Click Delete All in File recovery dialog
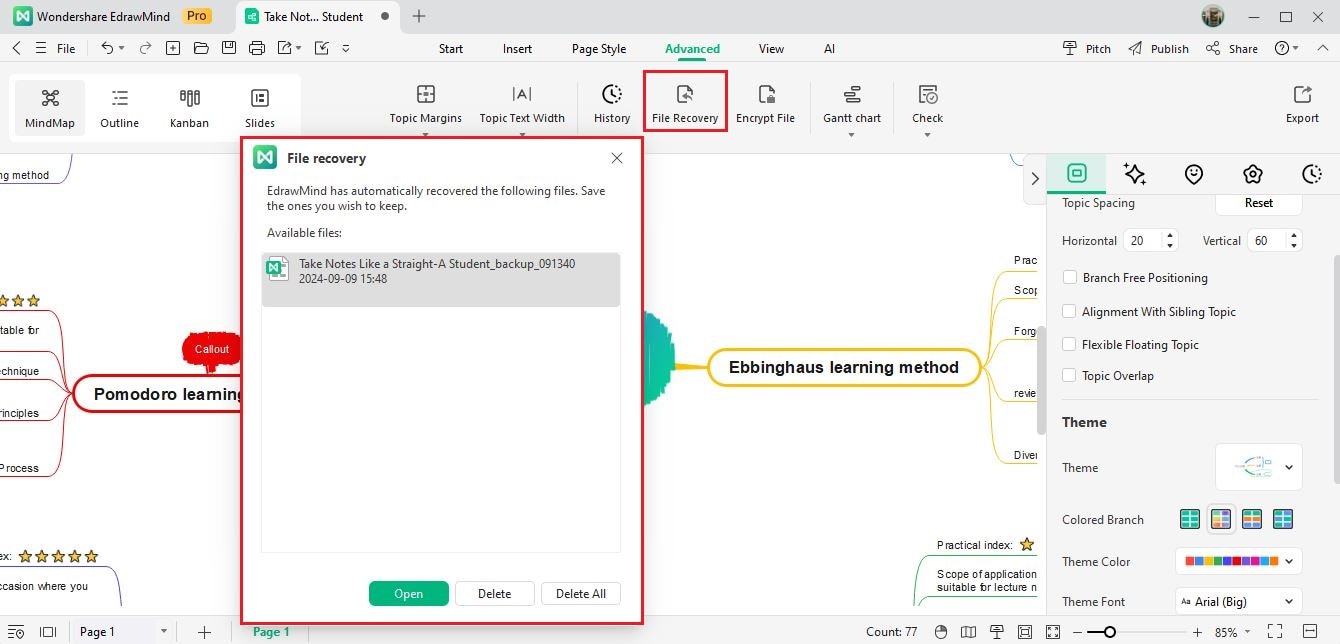This screenshot has height=644, width=1340. click(581, 593)
